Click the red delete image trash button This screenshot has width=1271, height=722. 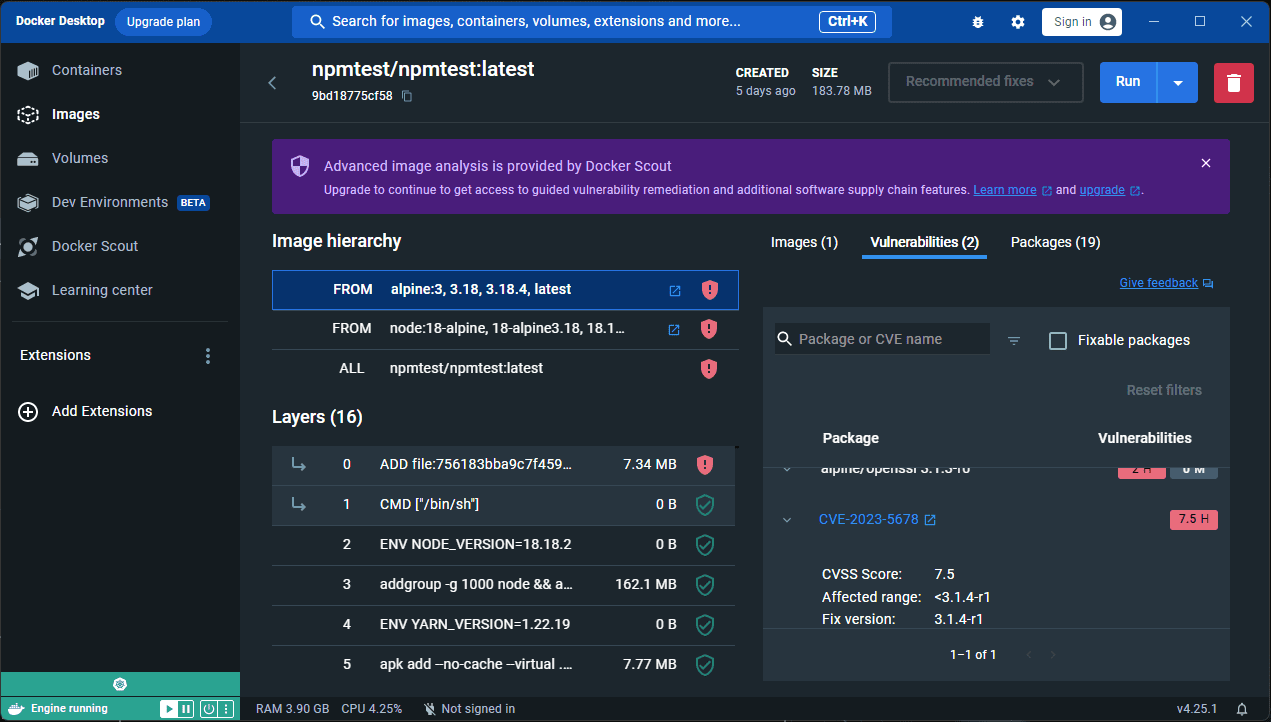tap(1233, 83)
